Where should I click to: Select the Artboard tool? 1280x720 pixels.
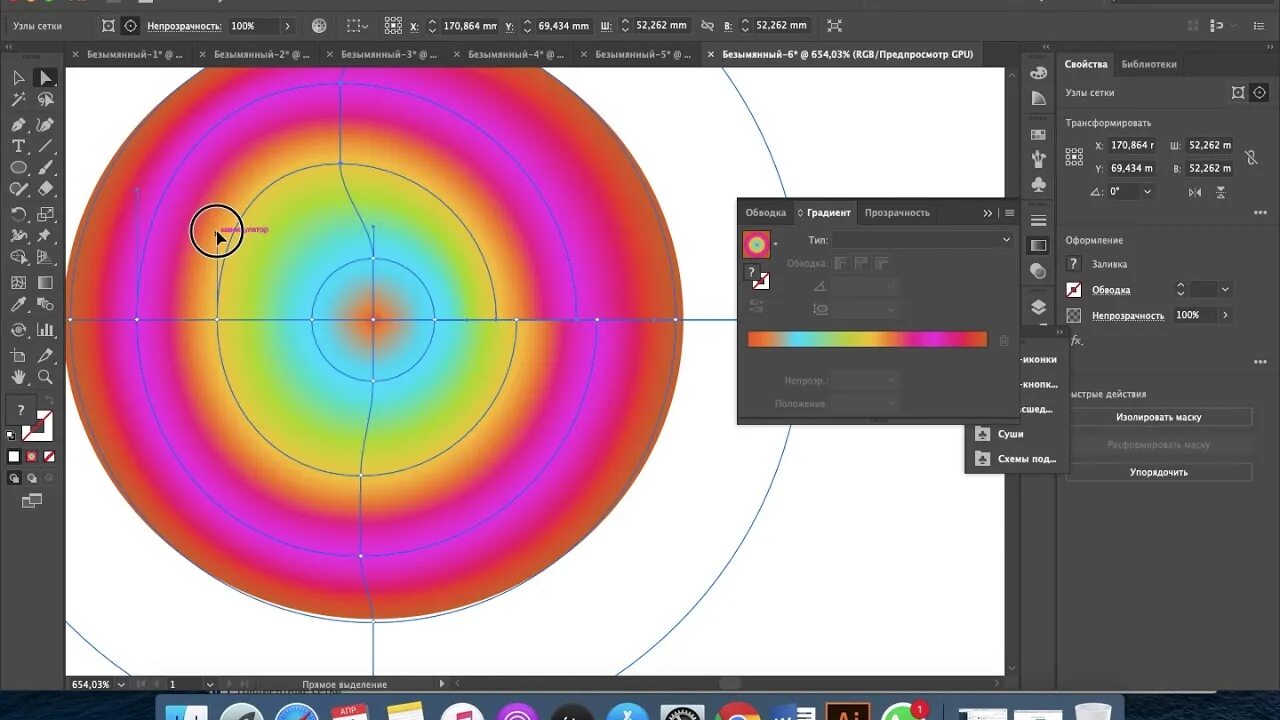tap(18, 356)
